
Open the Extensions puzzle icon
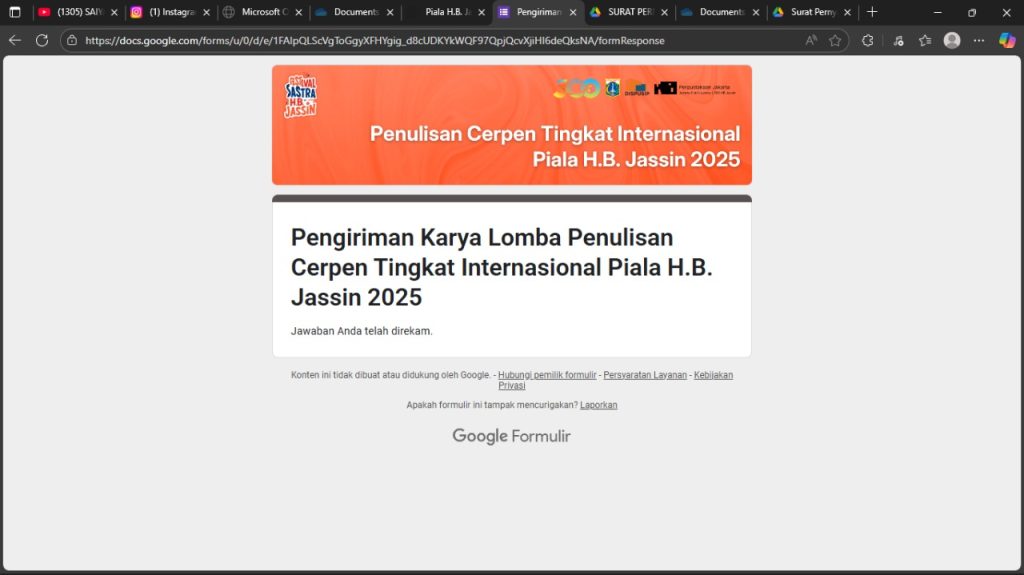point(867,41)
